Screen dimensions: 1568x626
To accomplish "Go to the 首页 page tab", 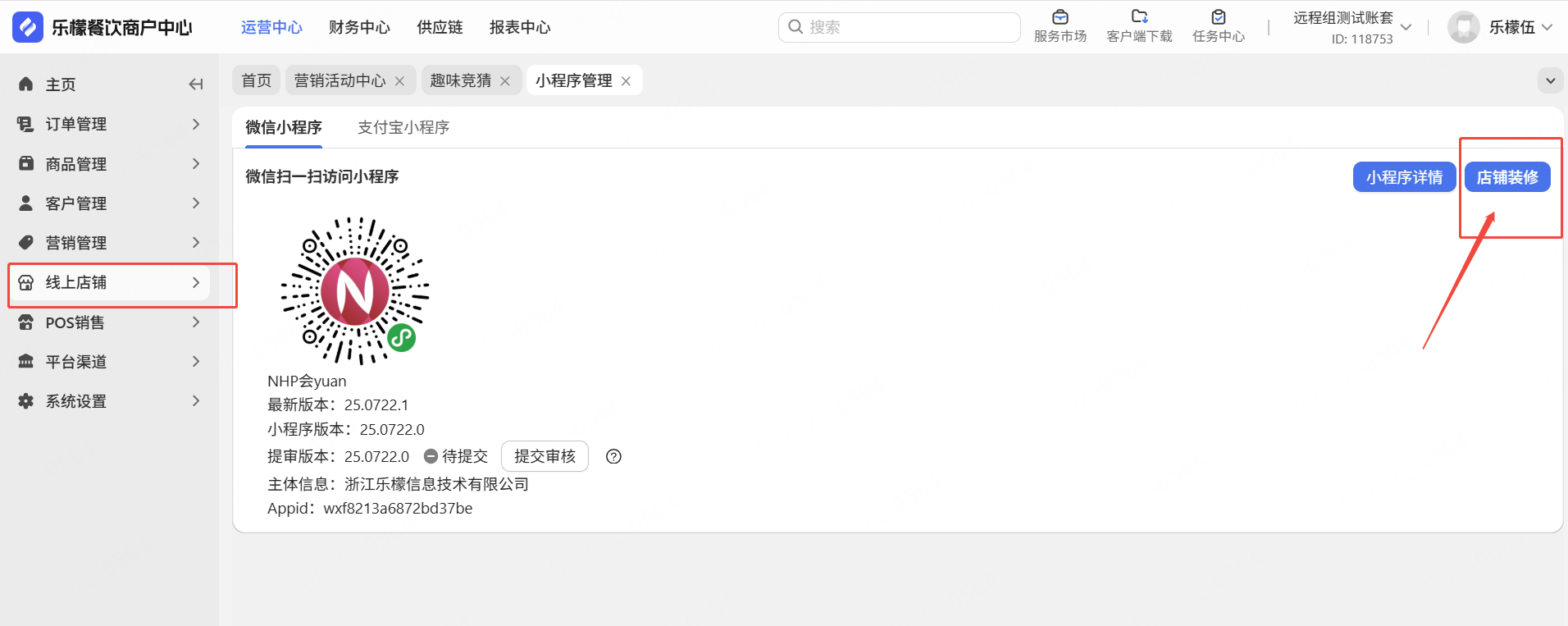I will [257, 80].
